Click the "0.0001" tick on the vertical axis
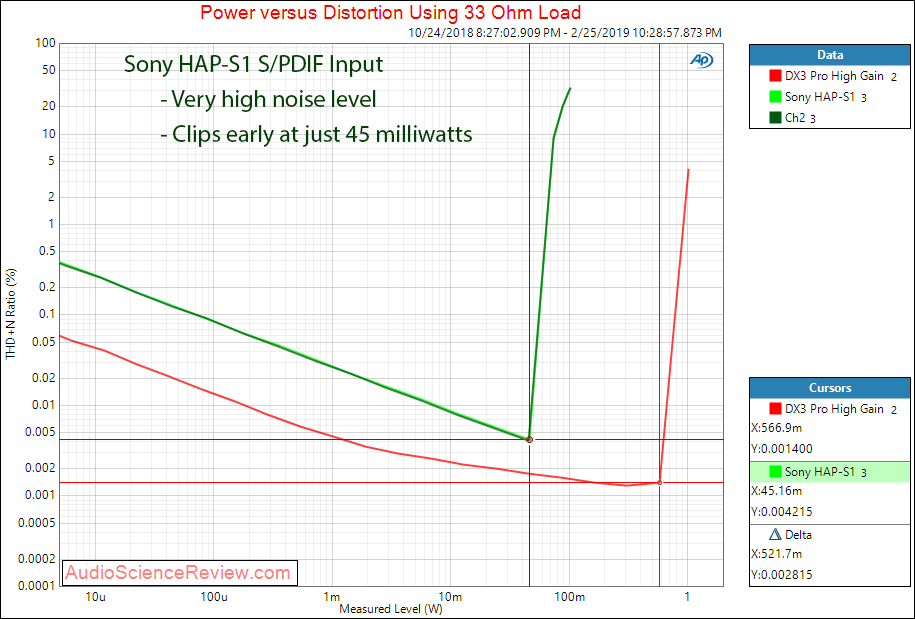Screen dimensions: 915x619 pos(39,586)
